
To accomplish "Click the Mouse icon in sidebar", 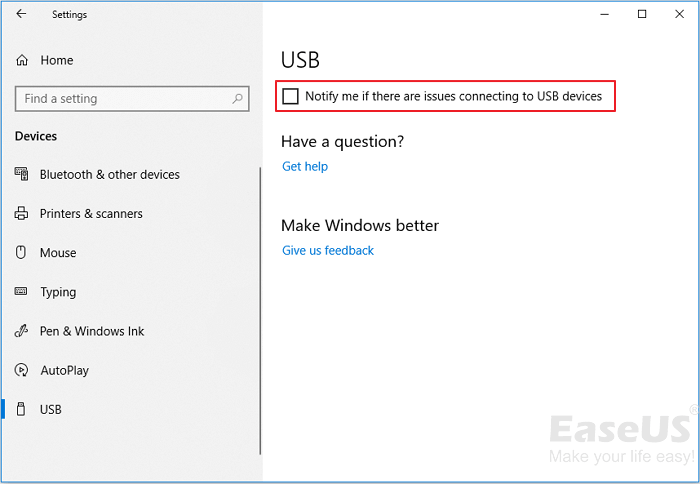I will tap(21, 252).
